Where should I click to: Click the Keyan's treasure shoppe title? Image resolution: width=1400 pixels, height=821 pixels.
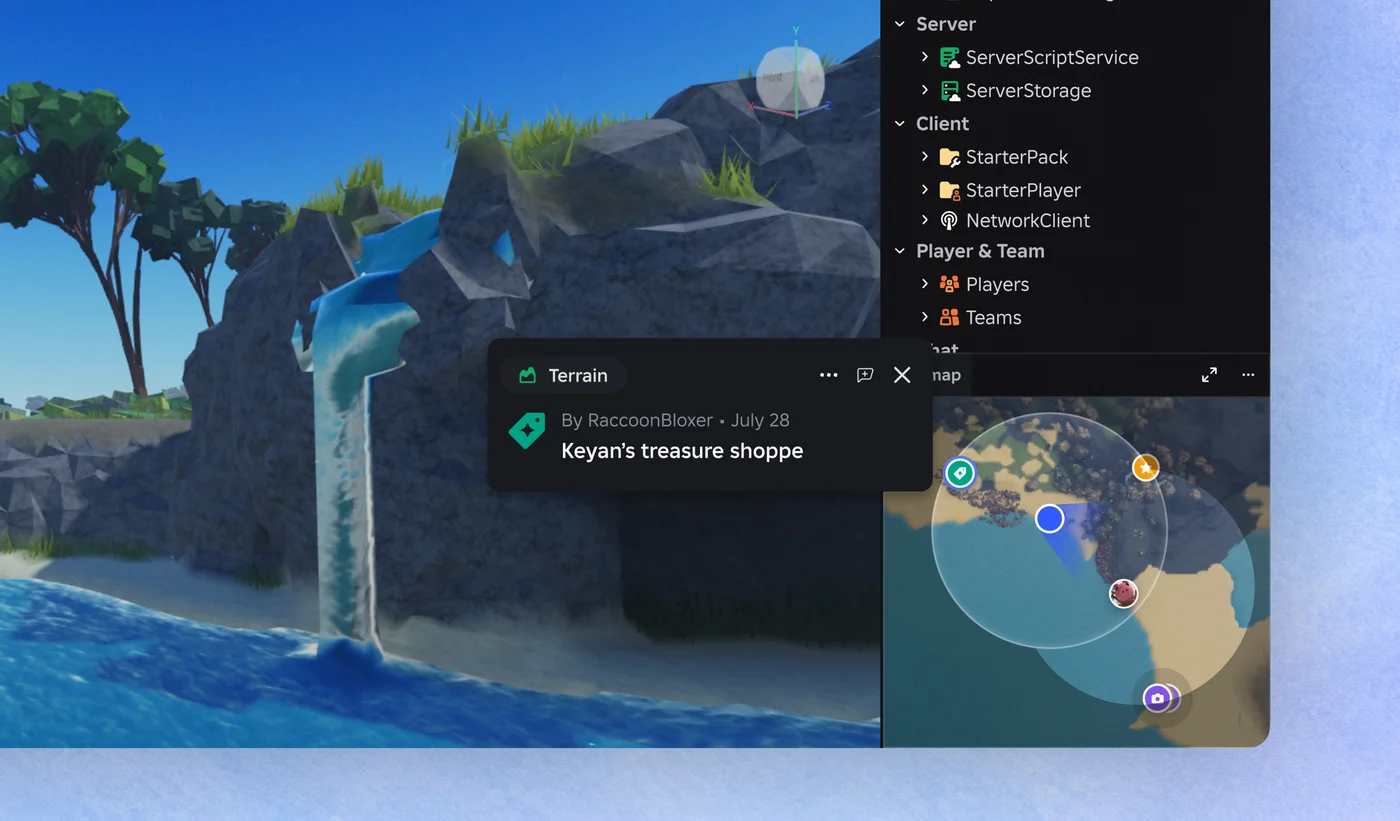682,451
